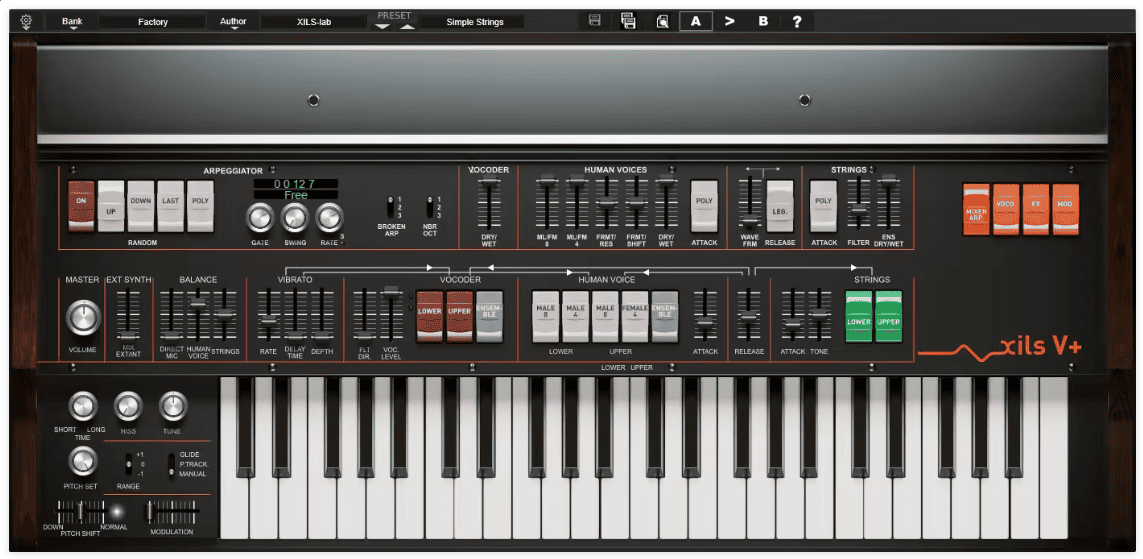Open the XILS-lab author selector field

click(x=313, y=22)
